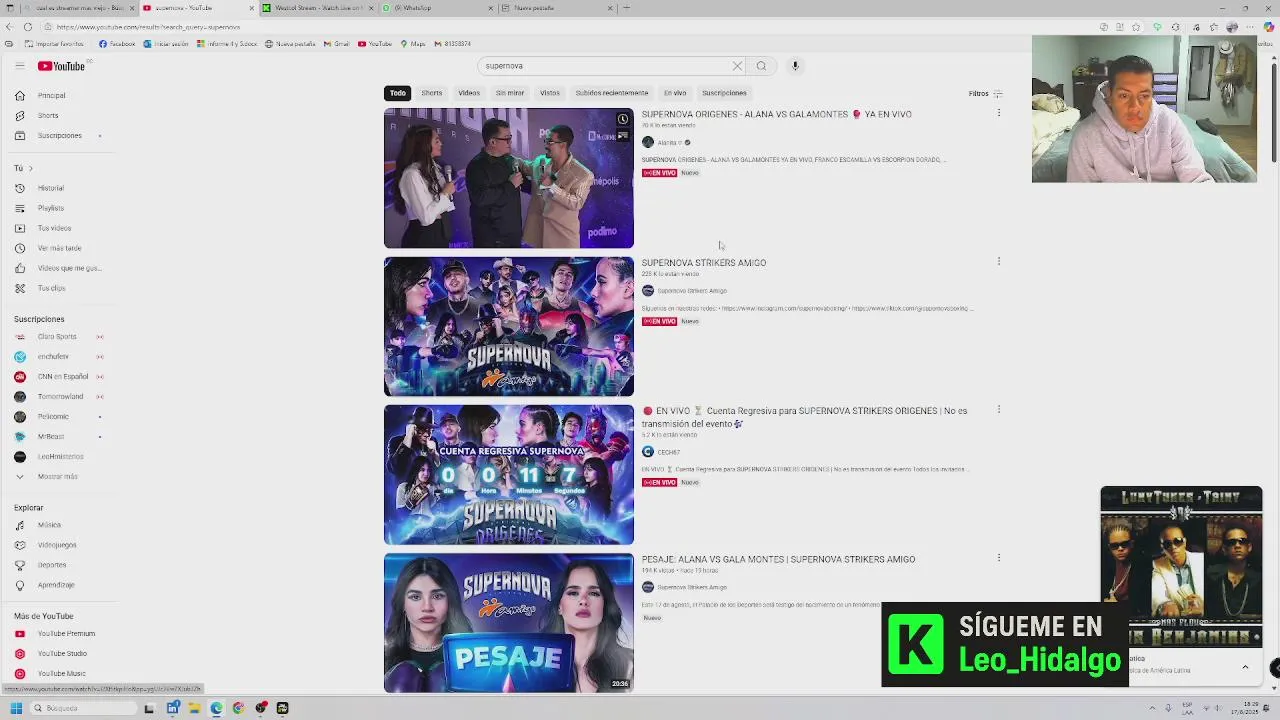This screenshot has height=720, width=1280.
Task: Open SUPERNOVA ORIGENES - ALANA VS GALAMONTES title
Action: [x=776, y=115]
